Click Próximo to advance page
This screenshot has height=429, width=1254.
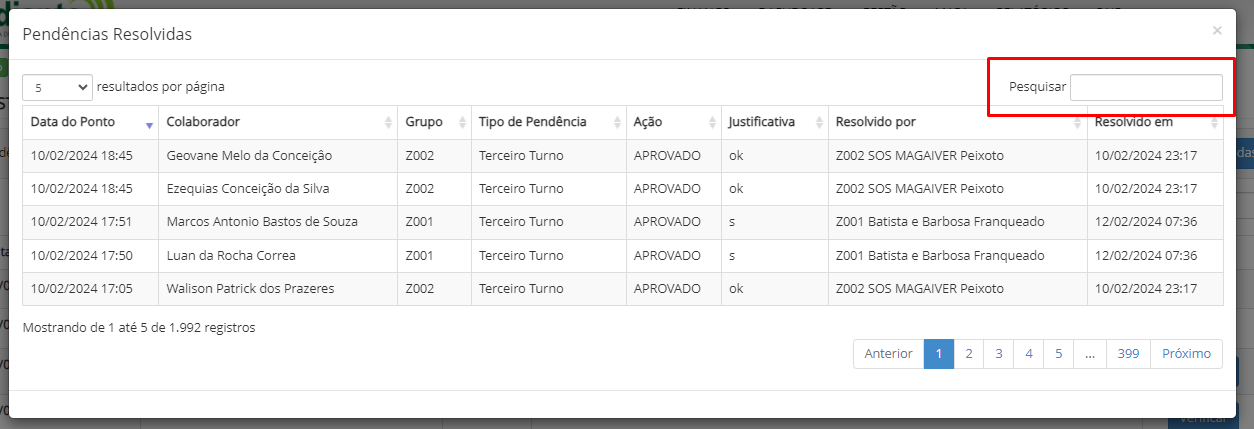pyautogui.click(x=1186, y=354)
